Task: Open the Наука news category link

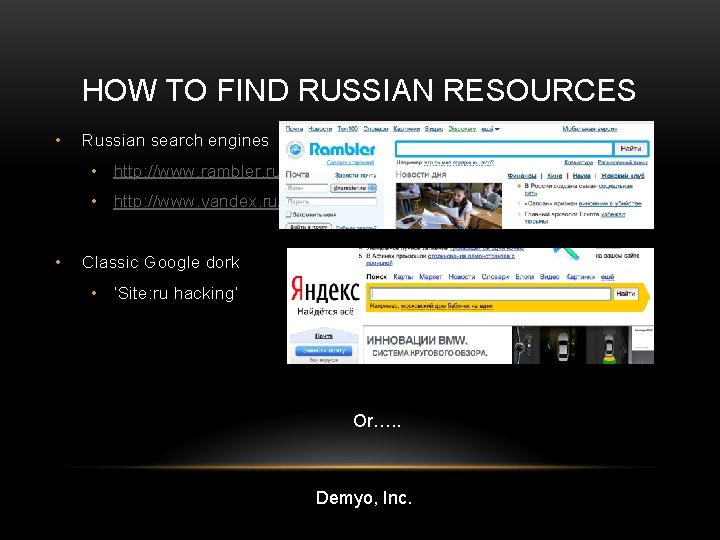Action: point(581,176)
